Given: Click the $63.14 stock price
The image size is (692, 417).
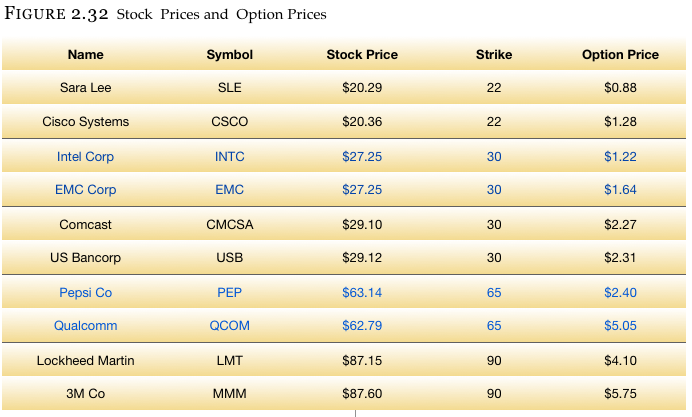Looking at the screenshot, I should coord(362,293).
